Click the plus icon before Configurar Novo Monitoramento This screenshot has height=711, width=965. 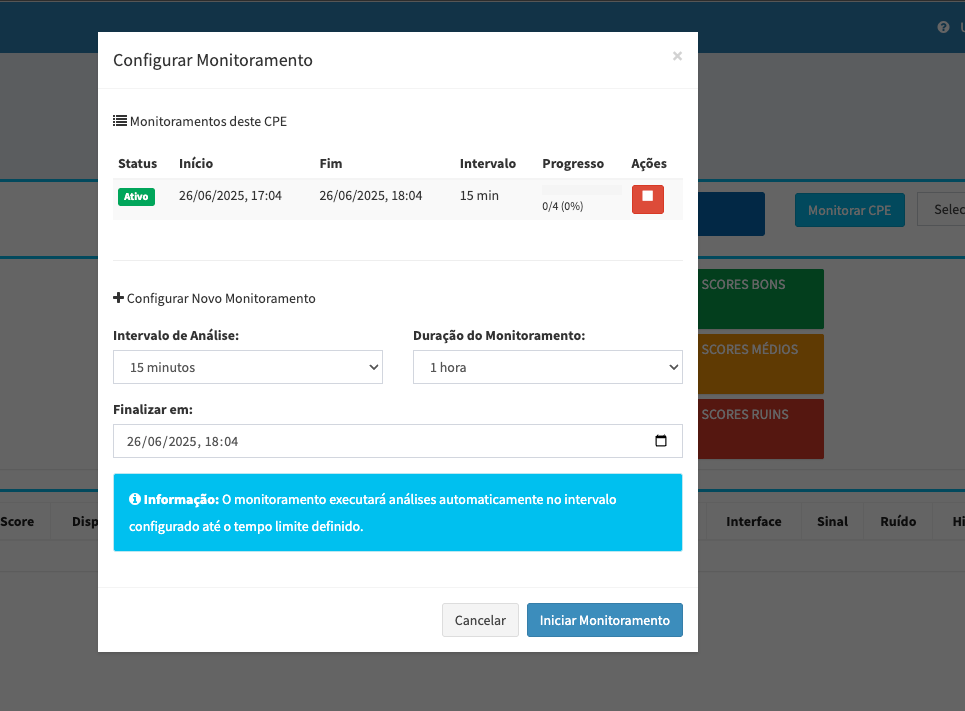(119, 298)
